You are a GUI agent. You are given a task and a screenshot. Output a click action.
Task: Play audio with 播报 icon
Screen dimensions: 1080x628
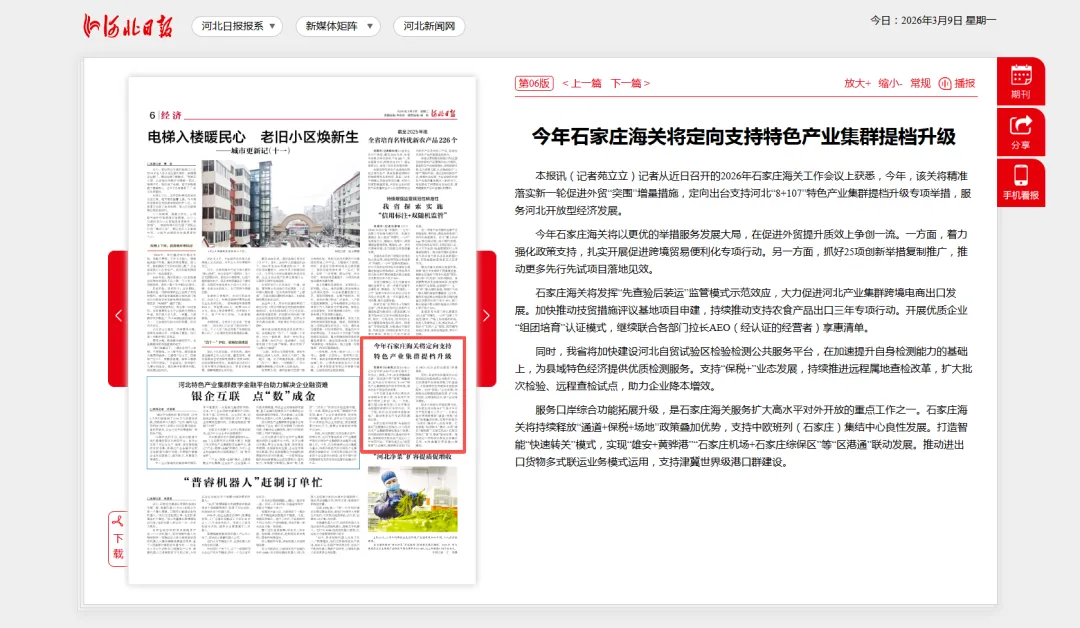coord(957,83)
